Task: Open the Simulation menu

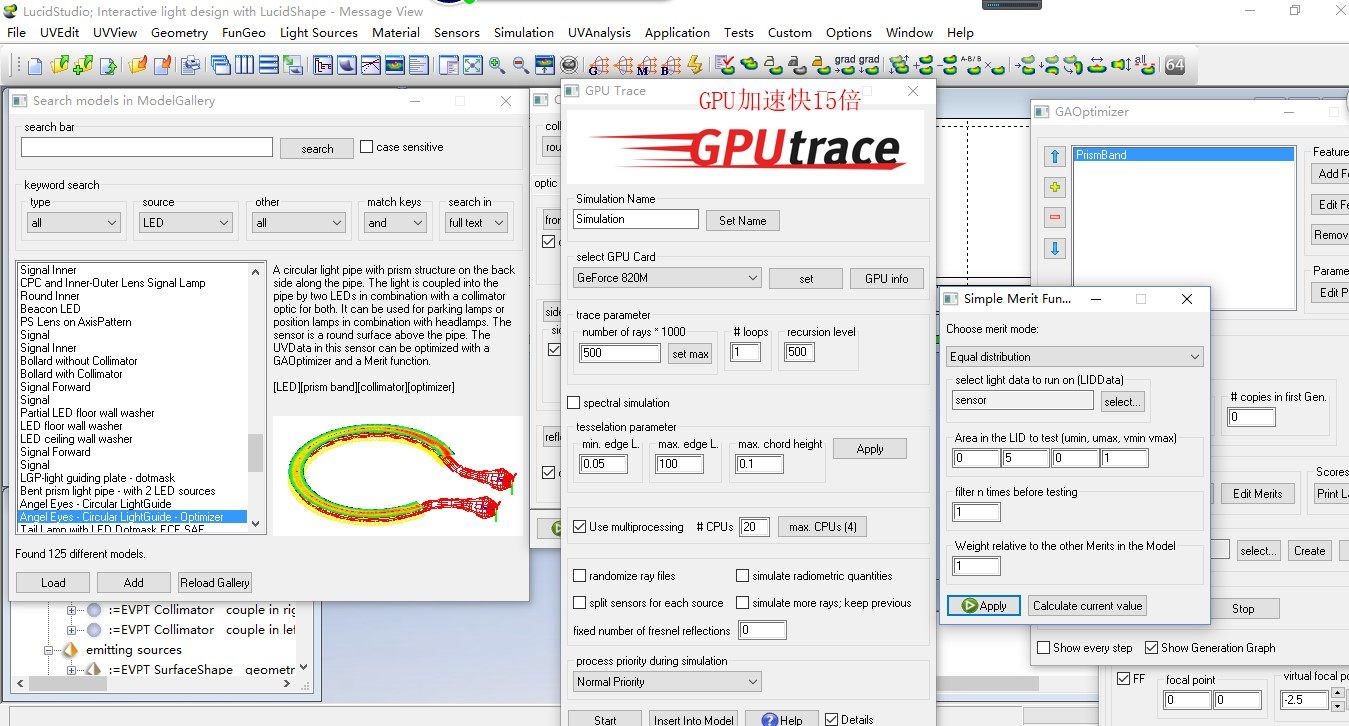Action: click(523, 33)
